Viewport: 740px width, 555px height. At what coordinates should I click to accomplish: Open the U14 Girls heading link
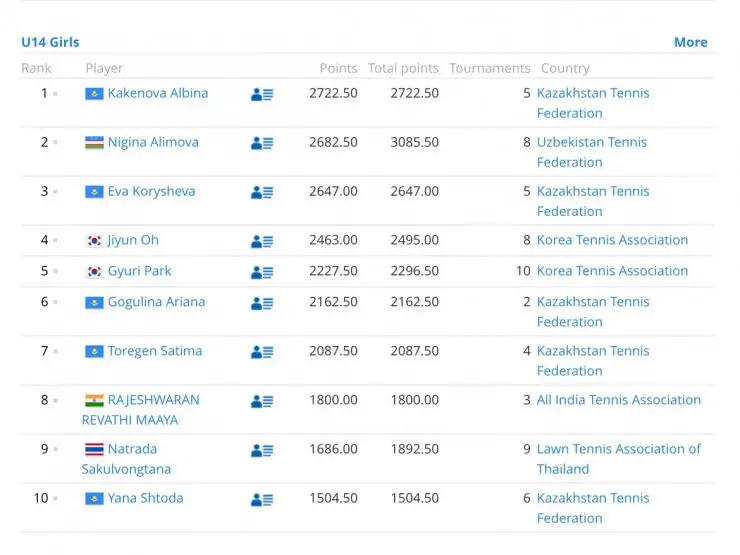[50, 42]
